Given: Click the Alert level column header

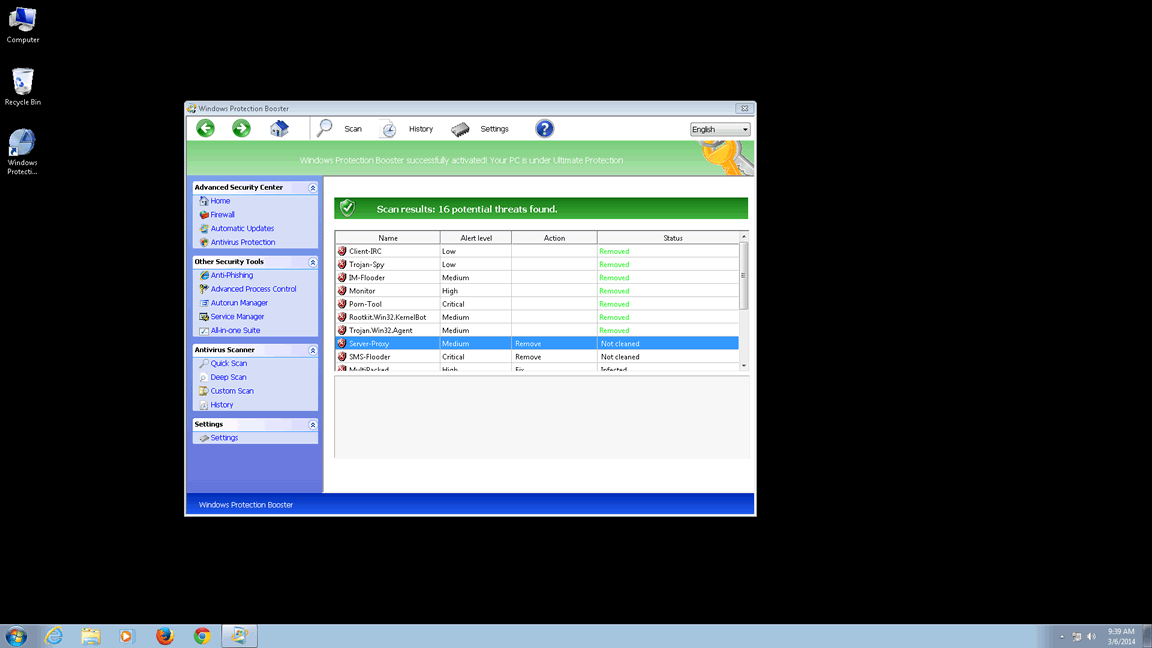Looking at the screenshot, I should coord(475,238).
